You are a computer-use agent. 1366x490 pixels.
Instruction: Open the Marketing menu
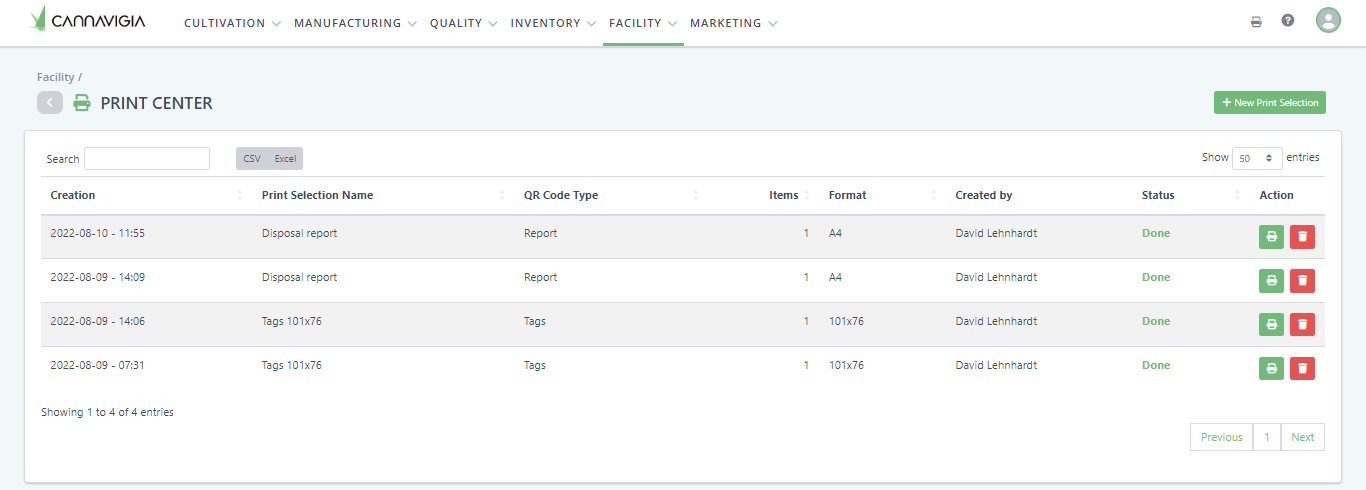[x=733, y=23]
